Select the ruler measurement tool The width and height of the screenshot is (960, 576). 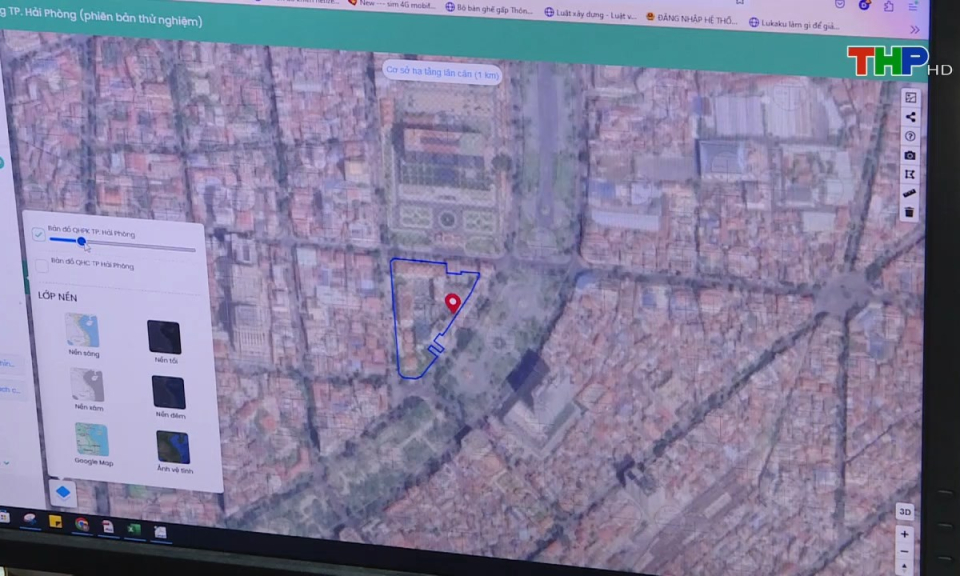pos(910,193)
